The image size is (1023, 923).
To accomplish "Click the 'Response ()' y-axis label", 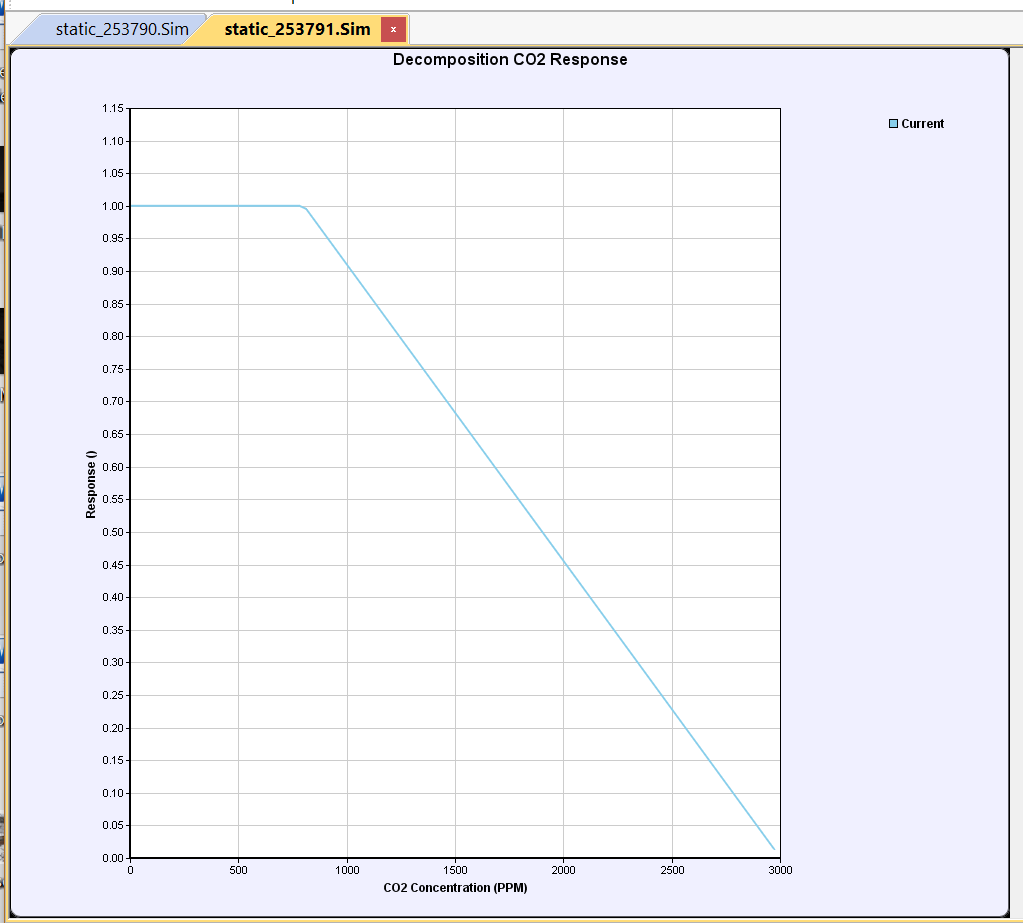I will 91,485.
